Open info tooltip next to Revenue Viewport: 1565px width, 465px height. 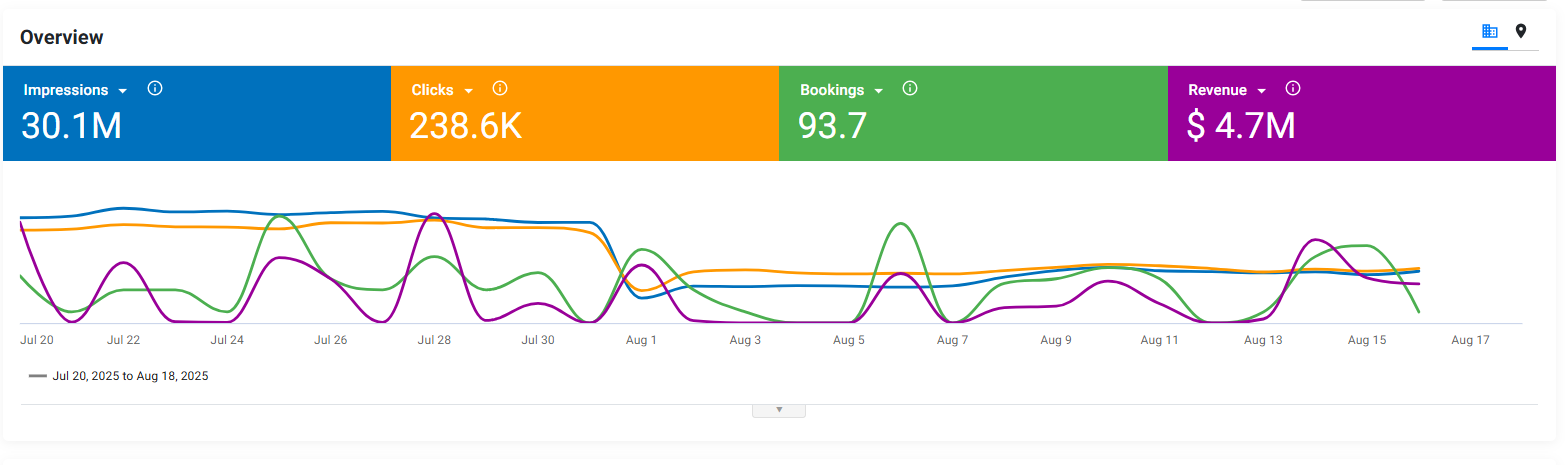[x=1292, y=89]
